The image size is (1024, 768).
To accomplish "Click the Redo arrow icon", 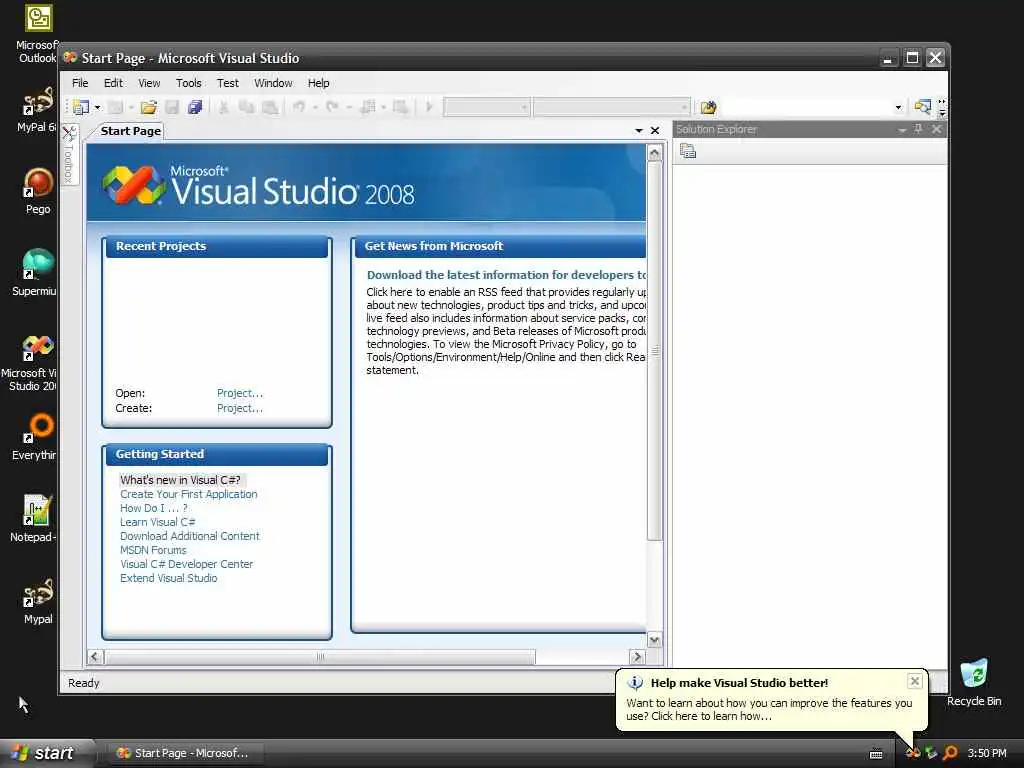I will [x=332, y=106].
